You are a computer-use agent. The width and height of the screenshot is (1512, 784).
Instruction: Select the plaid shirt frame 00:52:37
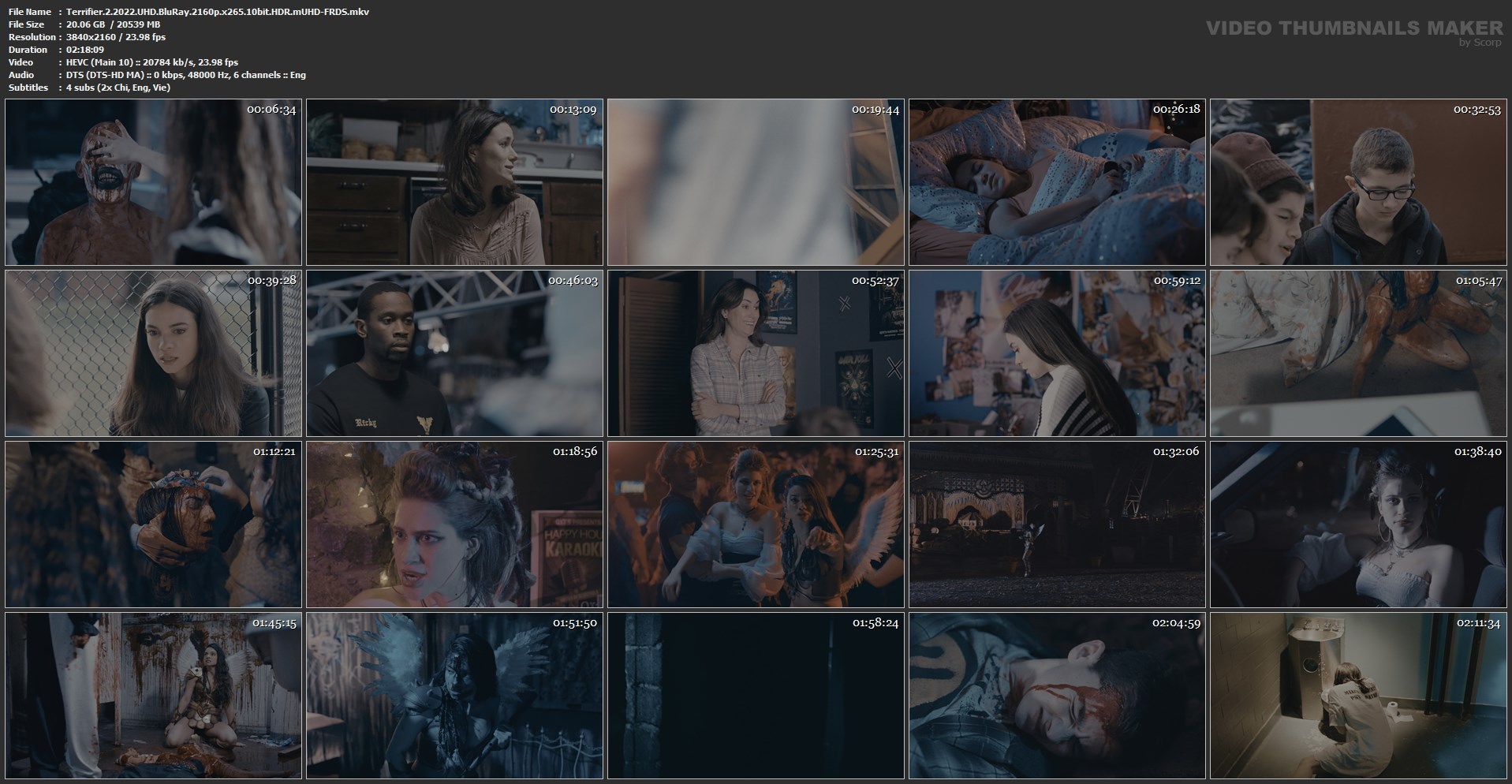coord(756,354)
